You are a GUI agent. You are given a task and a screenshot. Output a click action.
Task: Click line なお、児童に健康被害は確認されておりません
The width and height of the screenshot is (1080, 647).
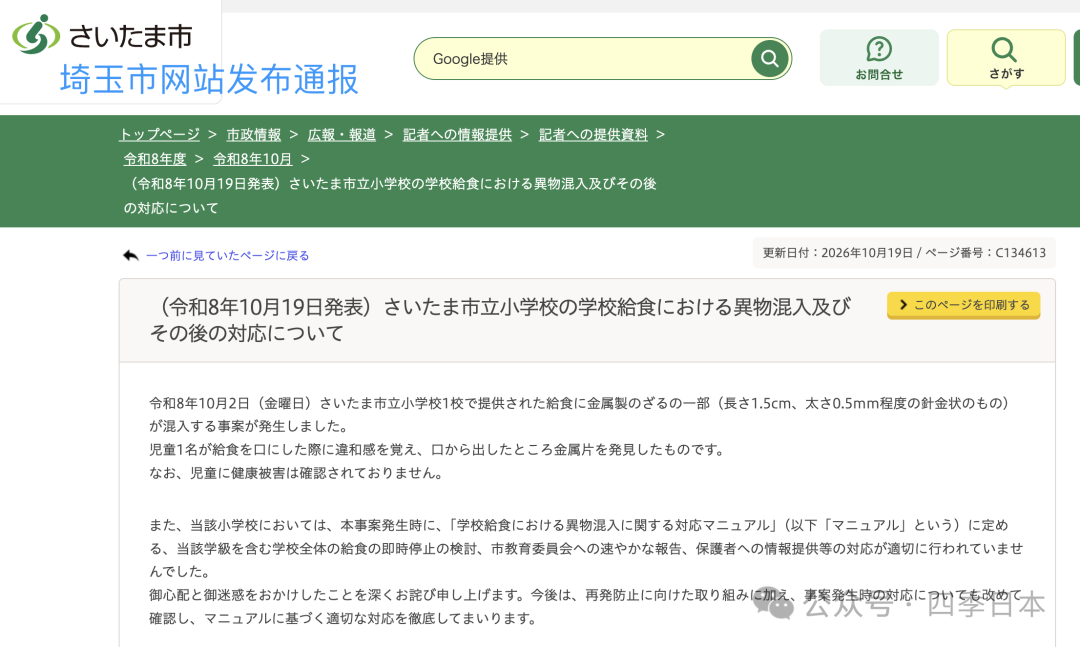tap(296, 473)
